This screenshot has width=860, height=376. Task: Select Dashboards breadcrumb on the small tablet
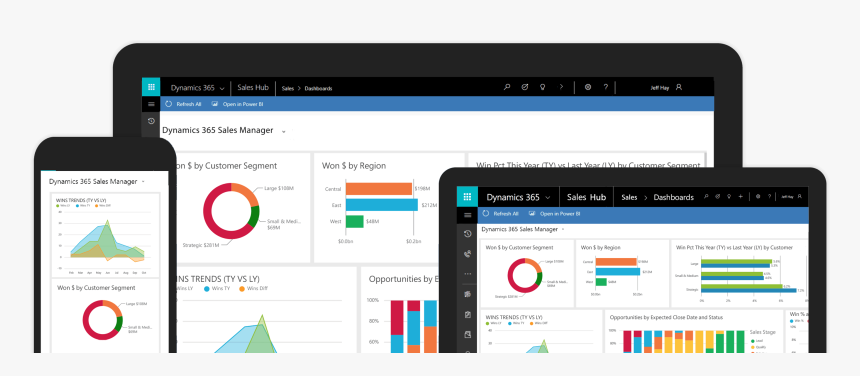(674, 197)
